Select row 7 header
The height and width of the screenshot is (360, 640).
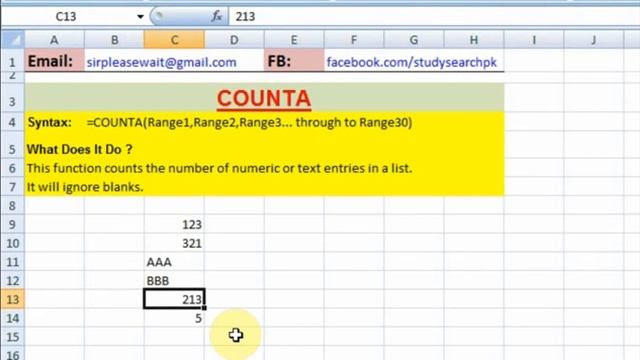[13, 187]
